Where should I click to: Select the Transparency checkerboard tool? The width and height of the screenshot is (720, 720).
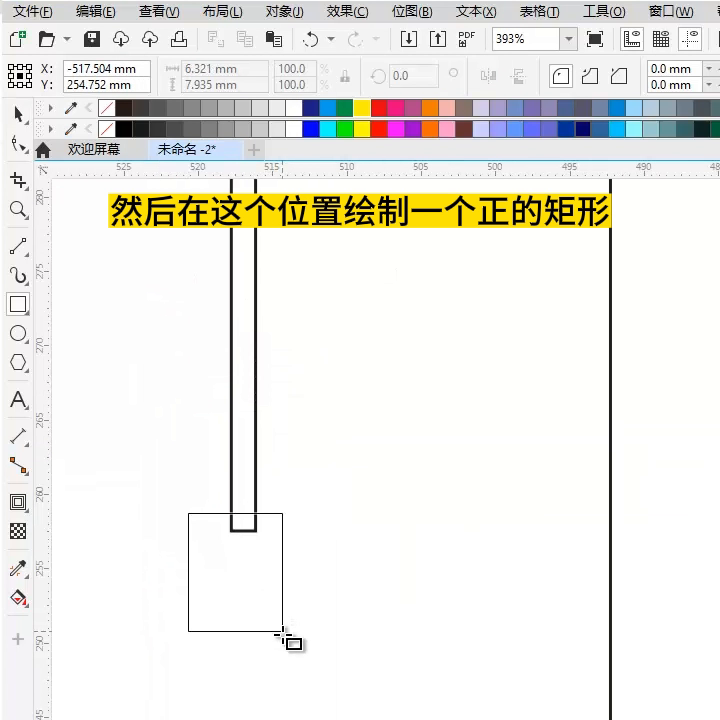pos(18,531)
